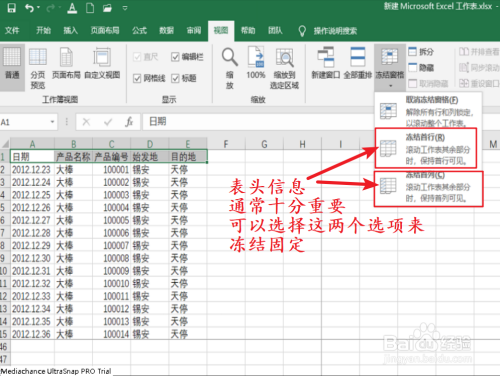The image size is (500, 376).
Task: Open the Undo history dropdown arrow
Action: 39,8
